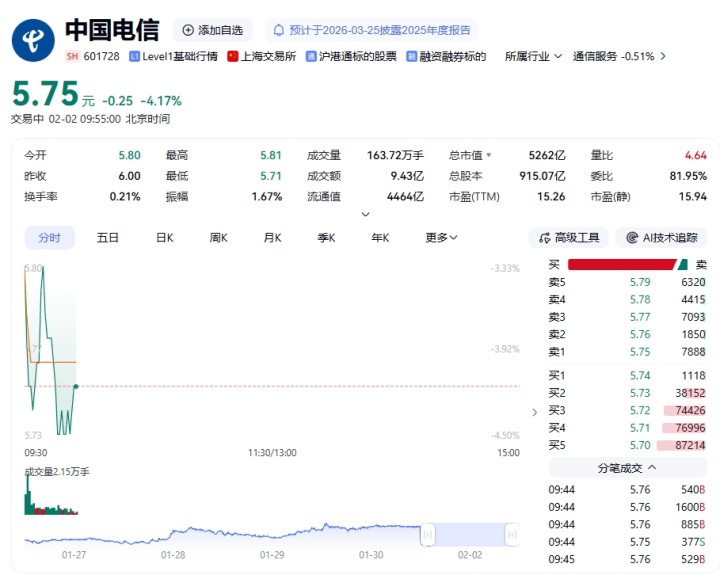Collapse order book with side arrow

[534, 412]
